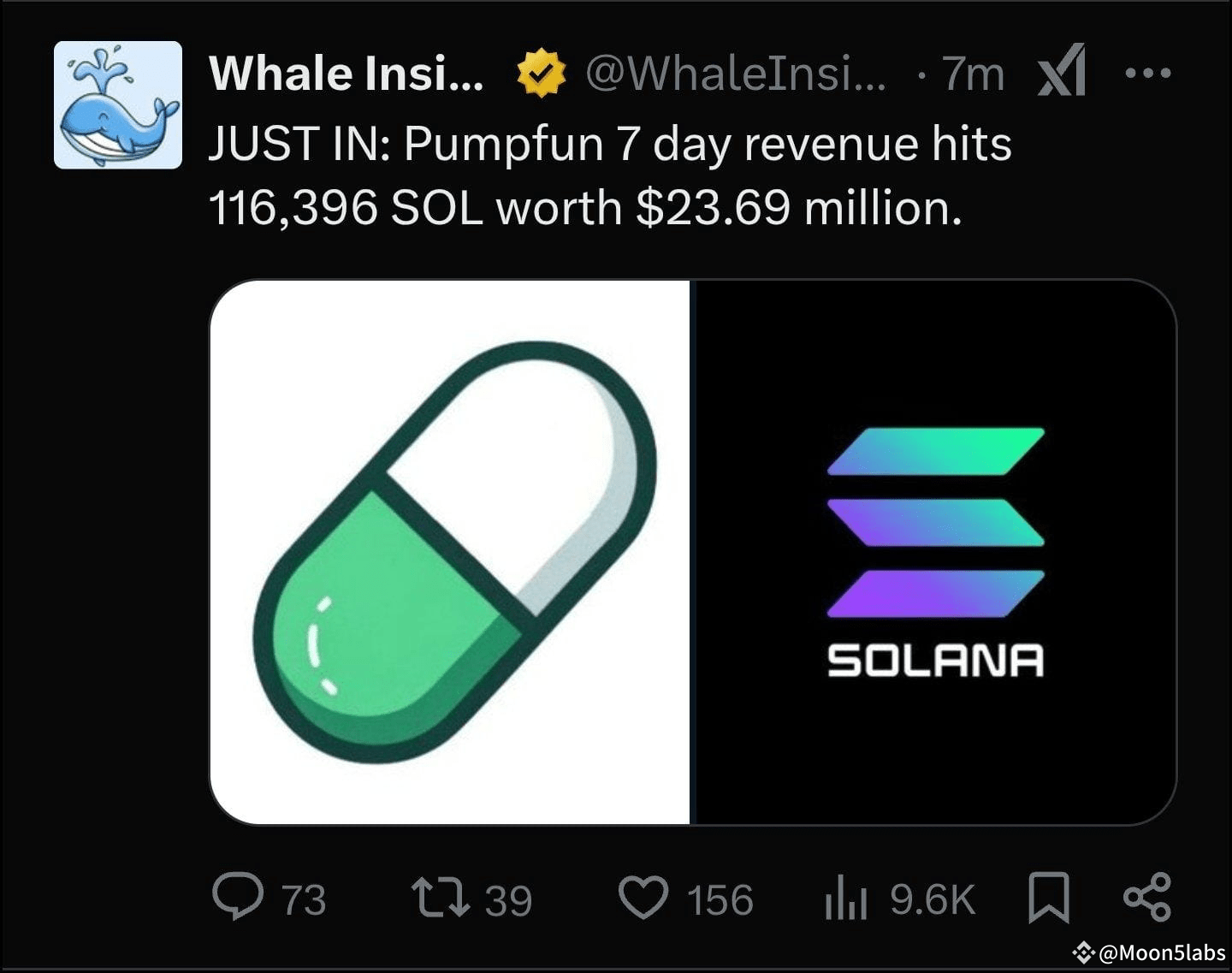Open the Solana logo image
This screenshot has width=1232, height=973.
(934, 552)
